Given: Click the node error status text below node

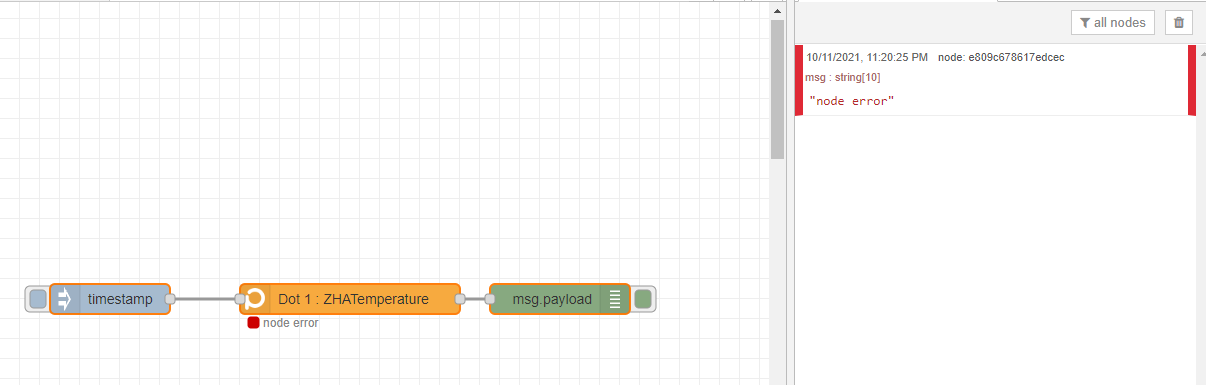Looking at the screenshot, I should point(291,323).
